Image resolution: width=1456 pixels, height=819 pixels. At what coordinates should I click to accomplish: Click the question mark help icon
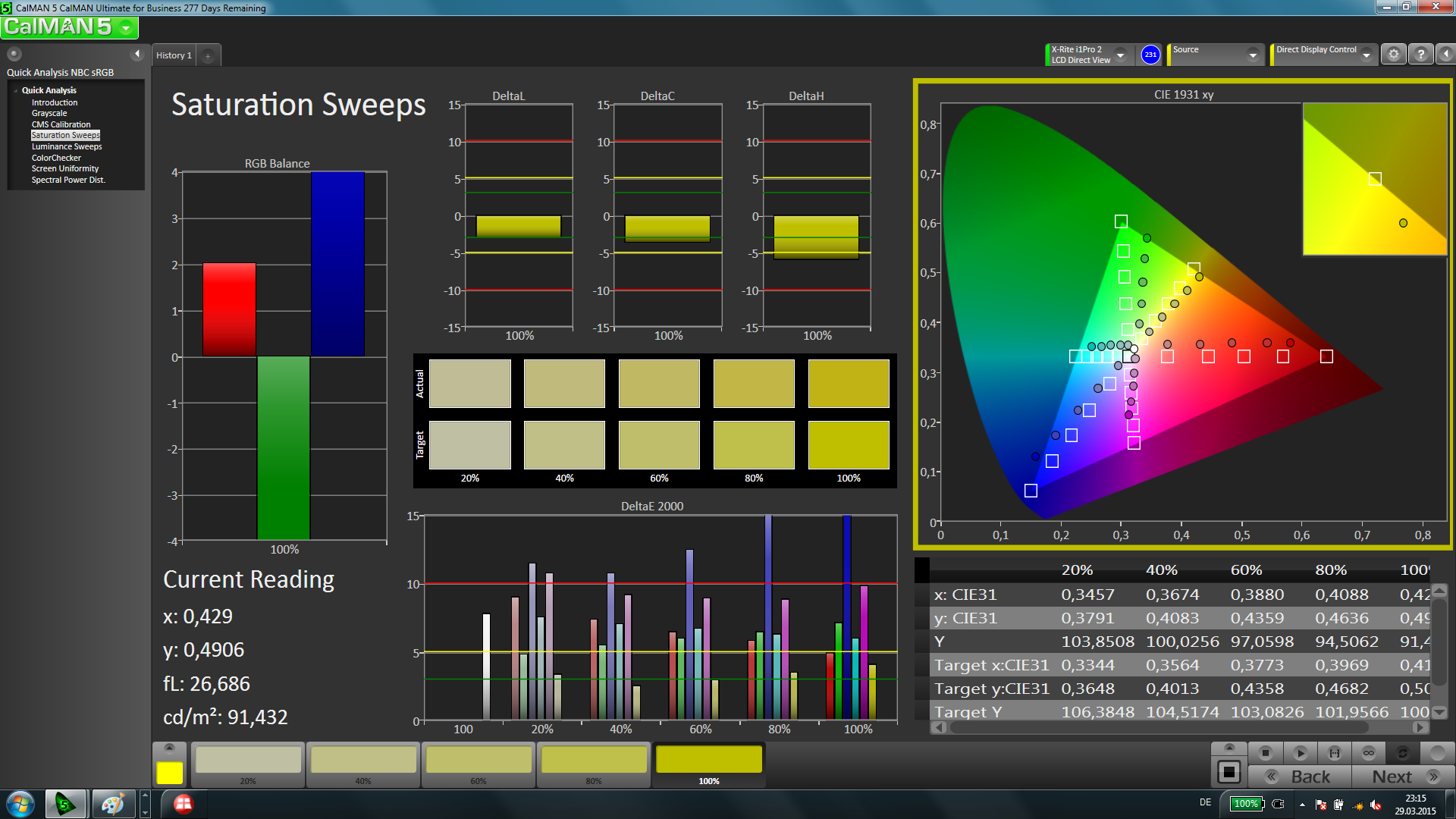(1420, 55)
